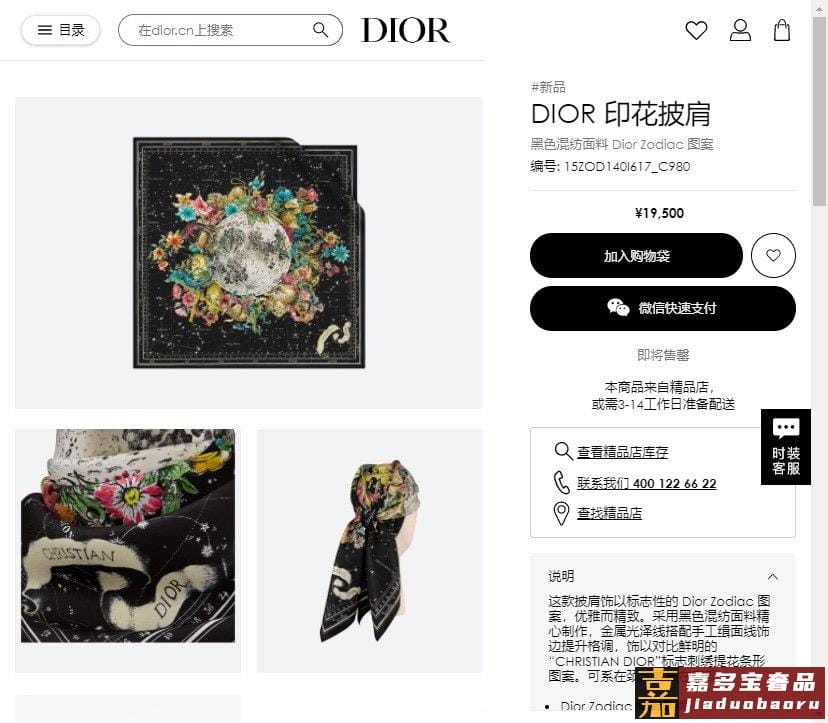Open the main scarf product image
This screenshot has width=828, height=723.
click(x=249, y=253)
